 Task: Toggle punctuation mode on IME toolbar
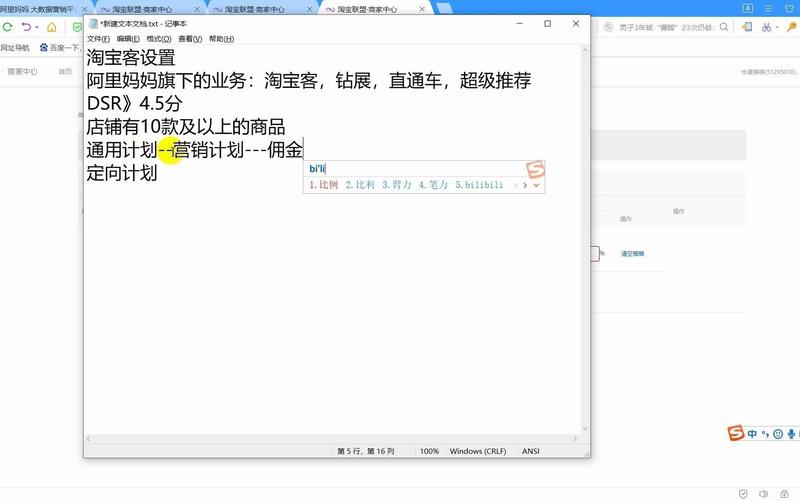click(x=765, y=434)
